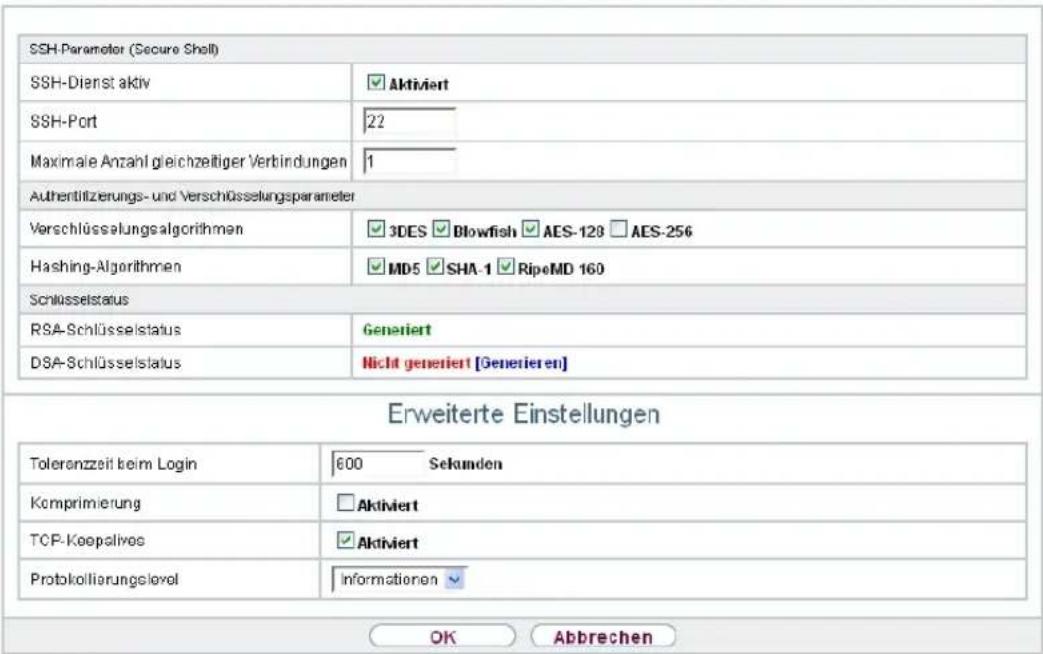1043x654 pixels.
Task: Toggle the SSH-Dienst aktiv checkbox
Action: [376, 82]
